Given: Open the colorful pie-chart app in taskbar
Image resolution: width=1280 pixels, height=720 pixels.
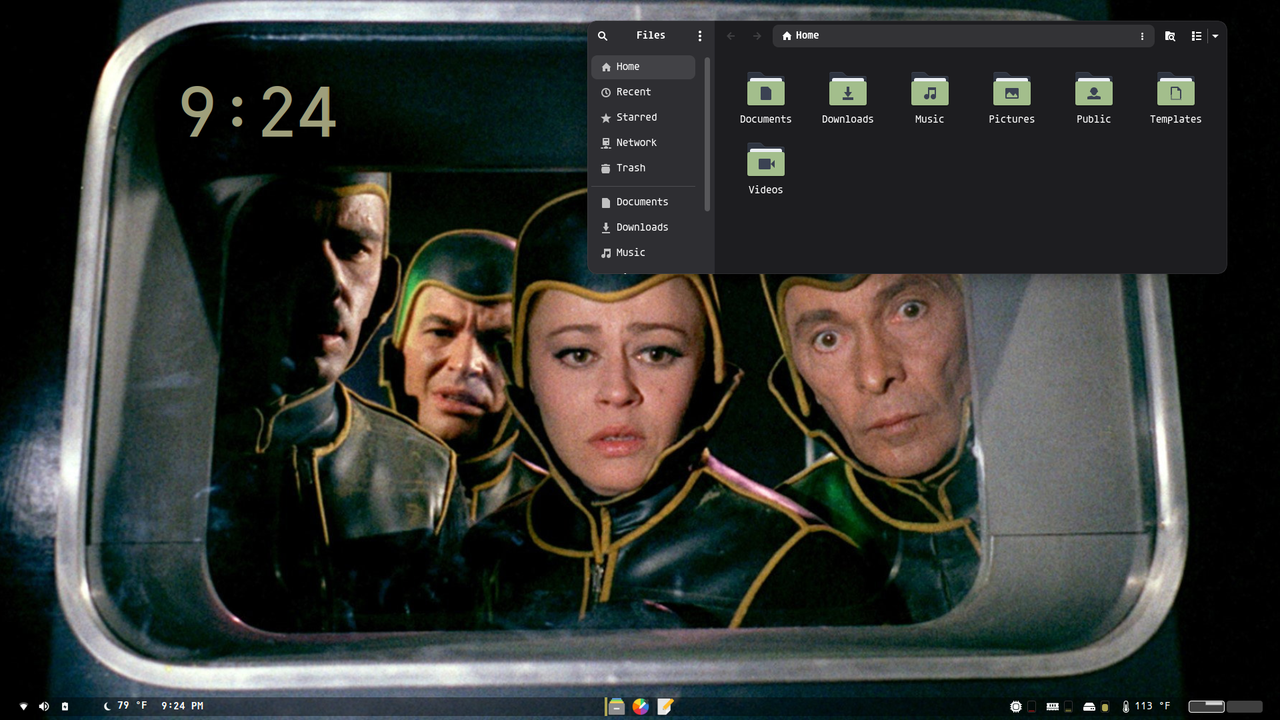Looking at the screenshot, I should point(641,706).
